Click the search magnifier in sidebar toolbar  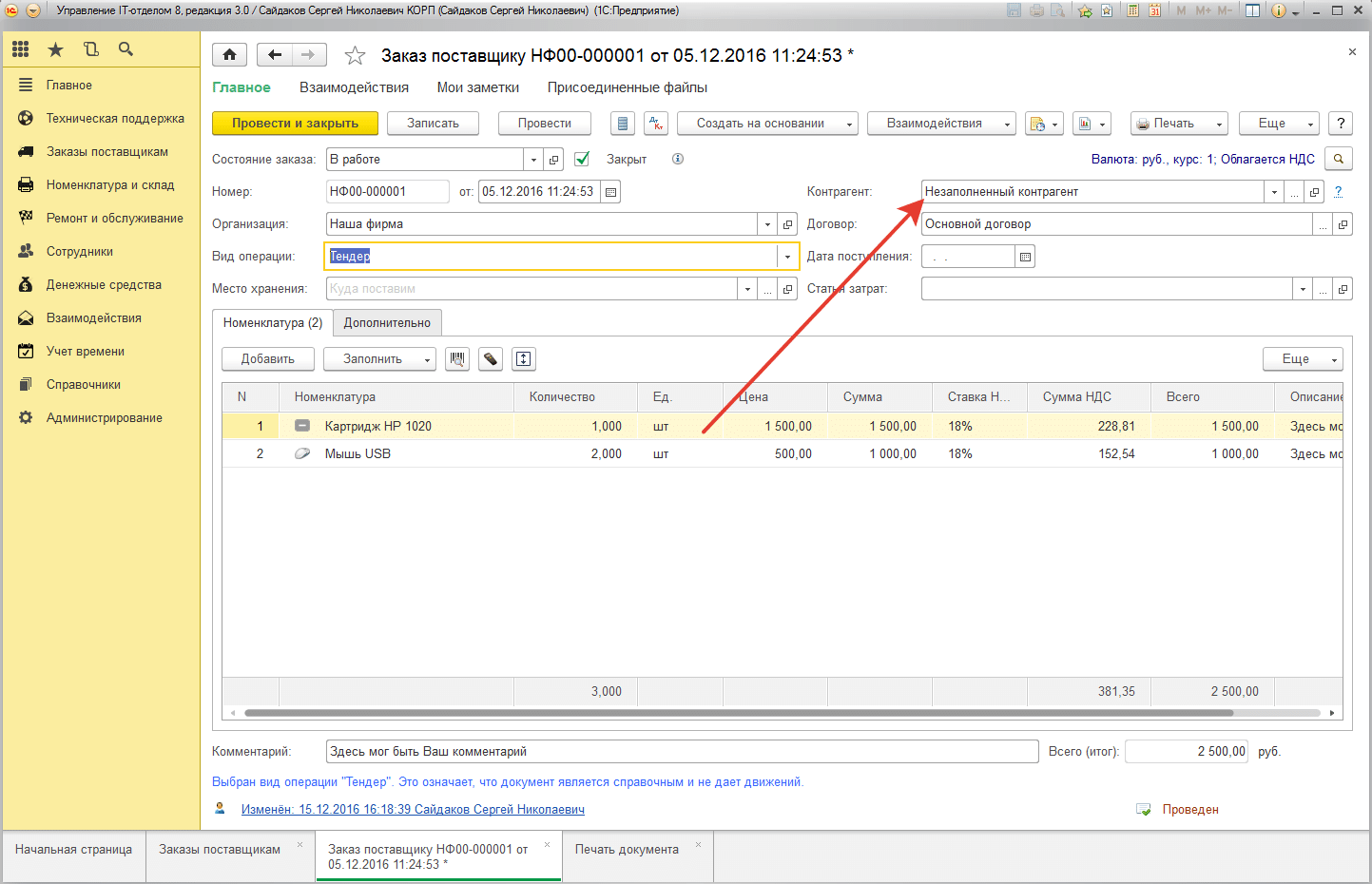(x=126, y=49)
